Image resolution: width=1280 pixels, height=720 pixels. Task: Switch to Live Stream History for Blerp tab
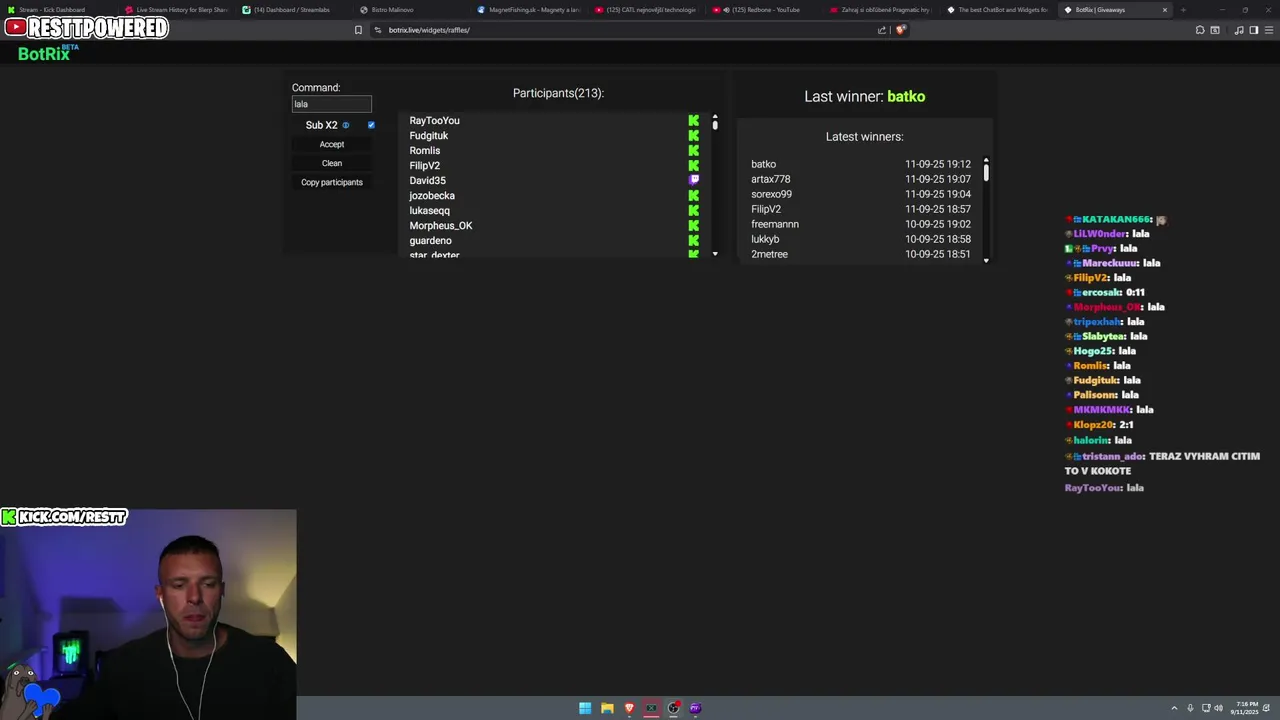click(177, 10)
